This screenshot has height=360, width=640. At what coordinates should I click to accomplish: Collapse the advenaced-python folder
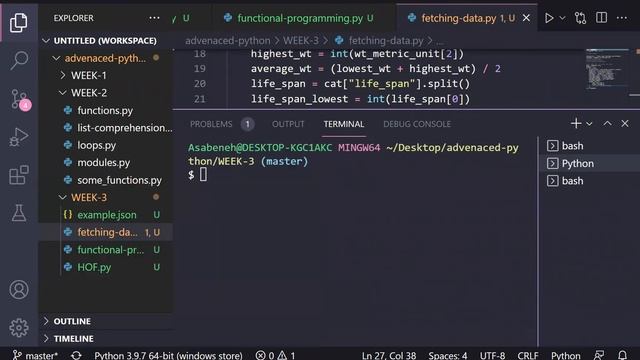[105, 58]
